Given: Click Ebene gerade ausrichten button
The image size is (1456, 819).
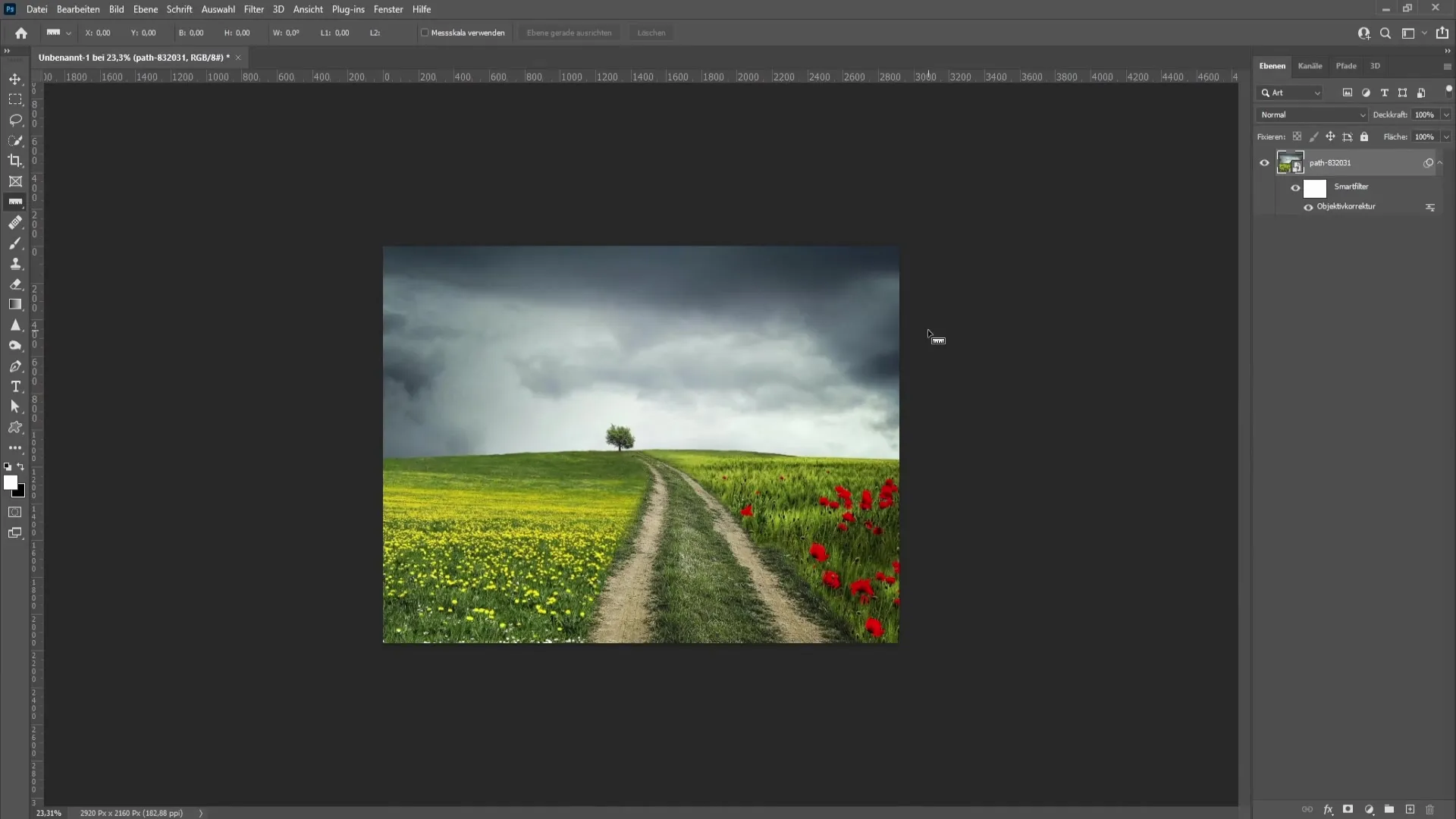Looking at the screenshot, I should point(569,33).
